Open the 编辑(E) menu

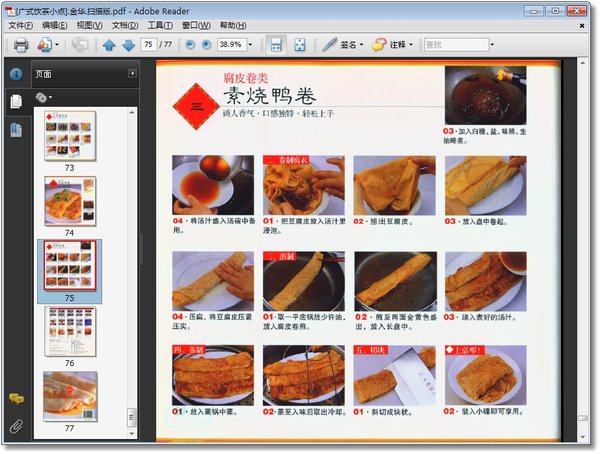click(x=55, y=25)
